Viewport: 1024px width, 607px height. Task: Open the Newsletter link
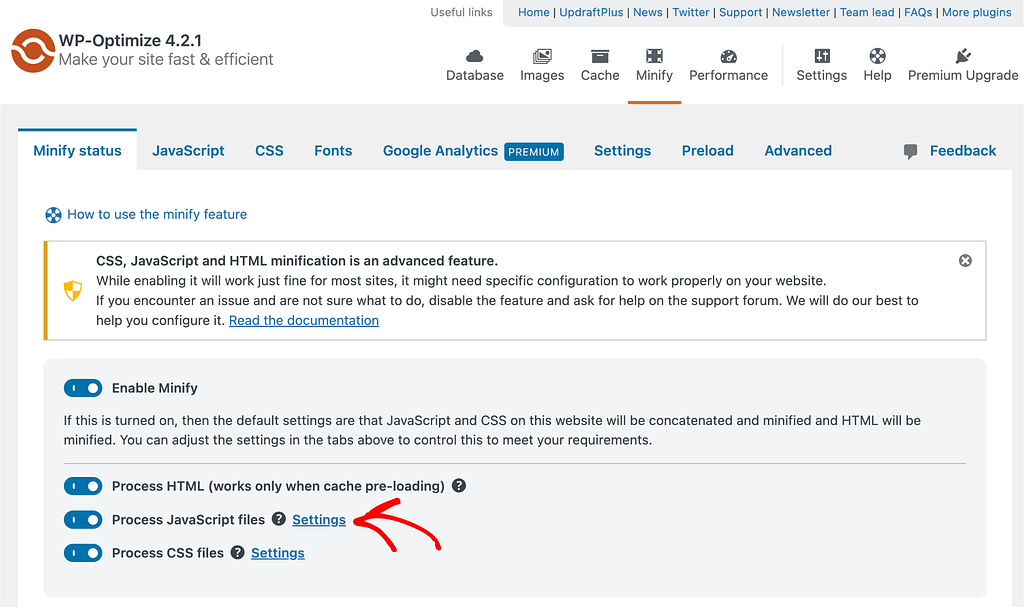(801, 12)
